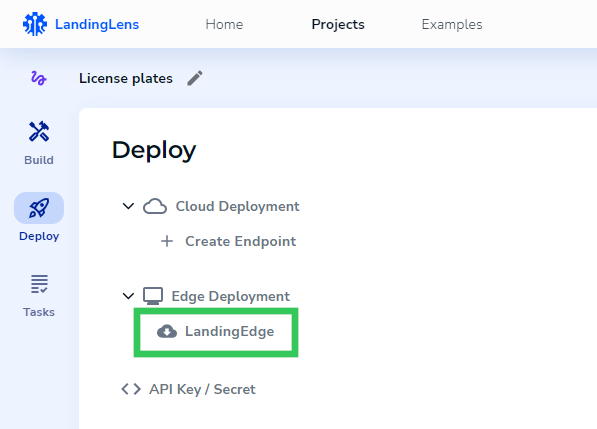Click the code brackets icon beside API Key
Image resolution: width=597 pixels, height=429 pixels.
click(x=131, y=389)
